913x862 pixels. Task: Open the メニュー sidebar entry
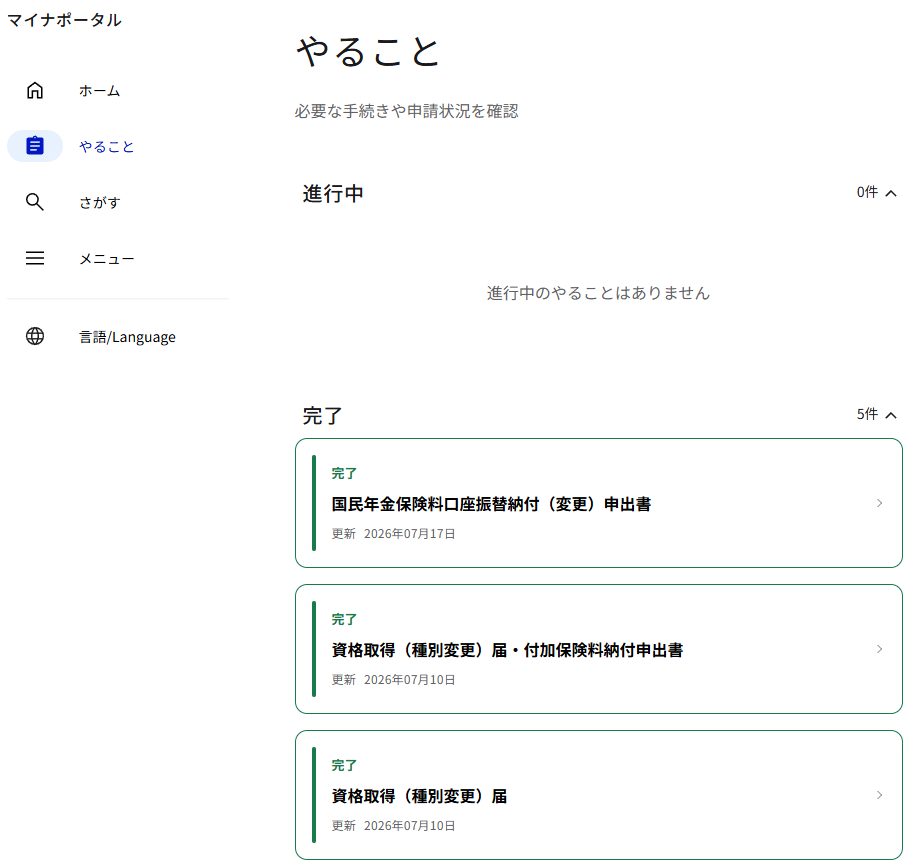tap(107, 258)
